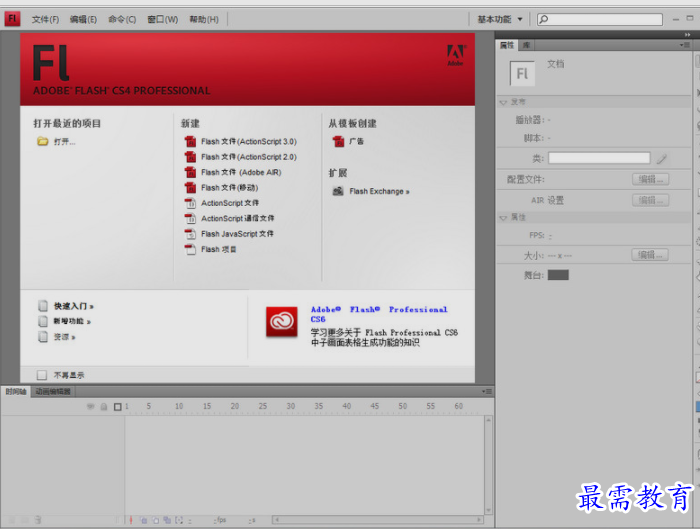This screenshot has height=529, width=700.
Task: Toggle onion skin icon
Action: point(144,520)
